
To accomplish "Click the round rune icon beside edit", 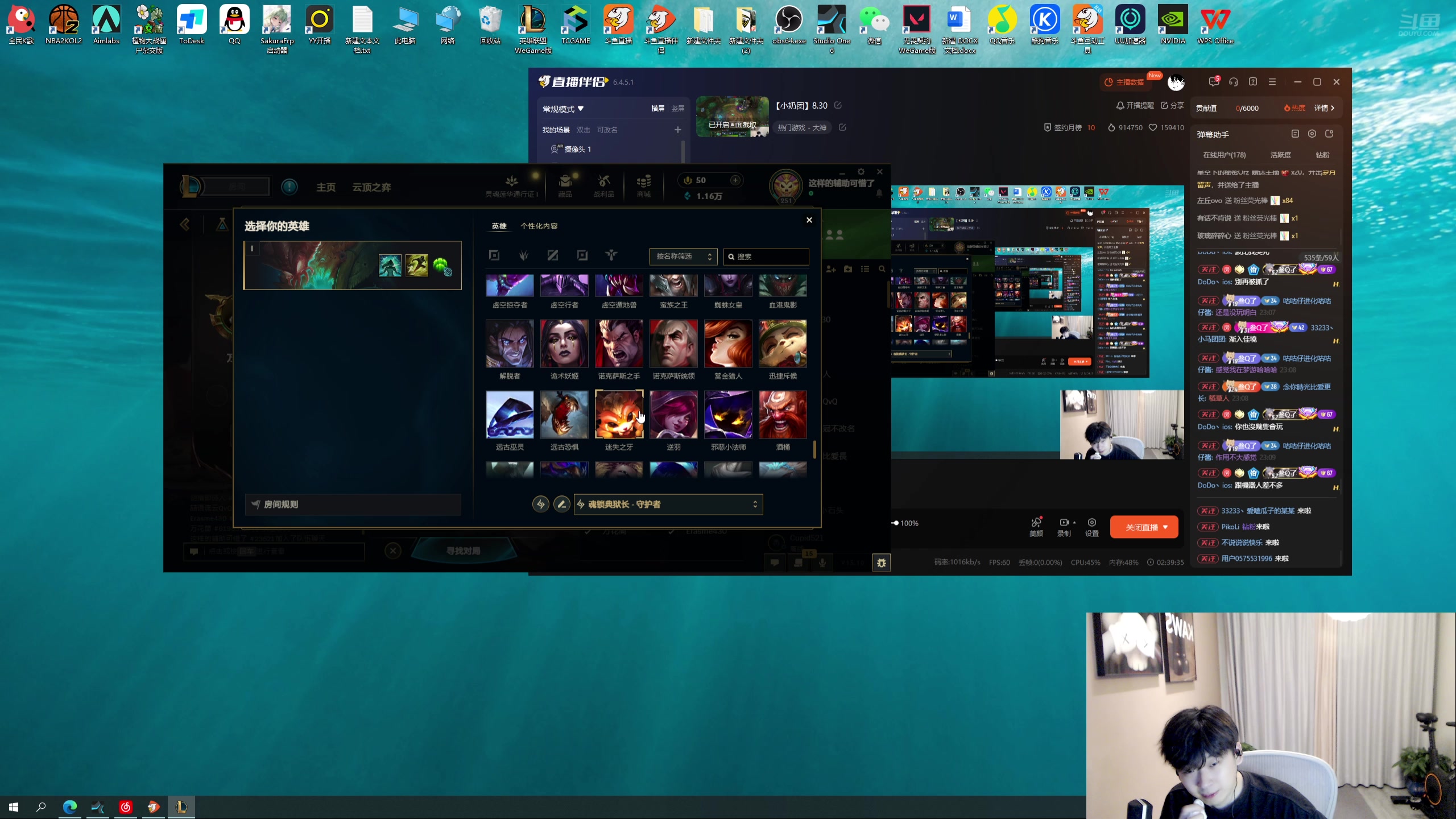I will [541, 504].
